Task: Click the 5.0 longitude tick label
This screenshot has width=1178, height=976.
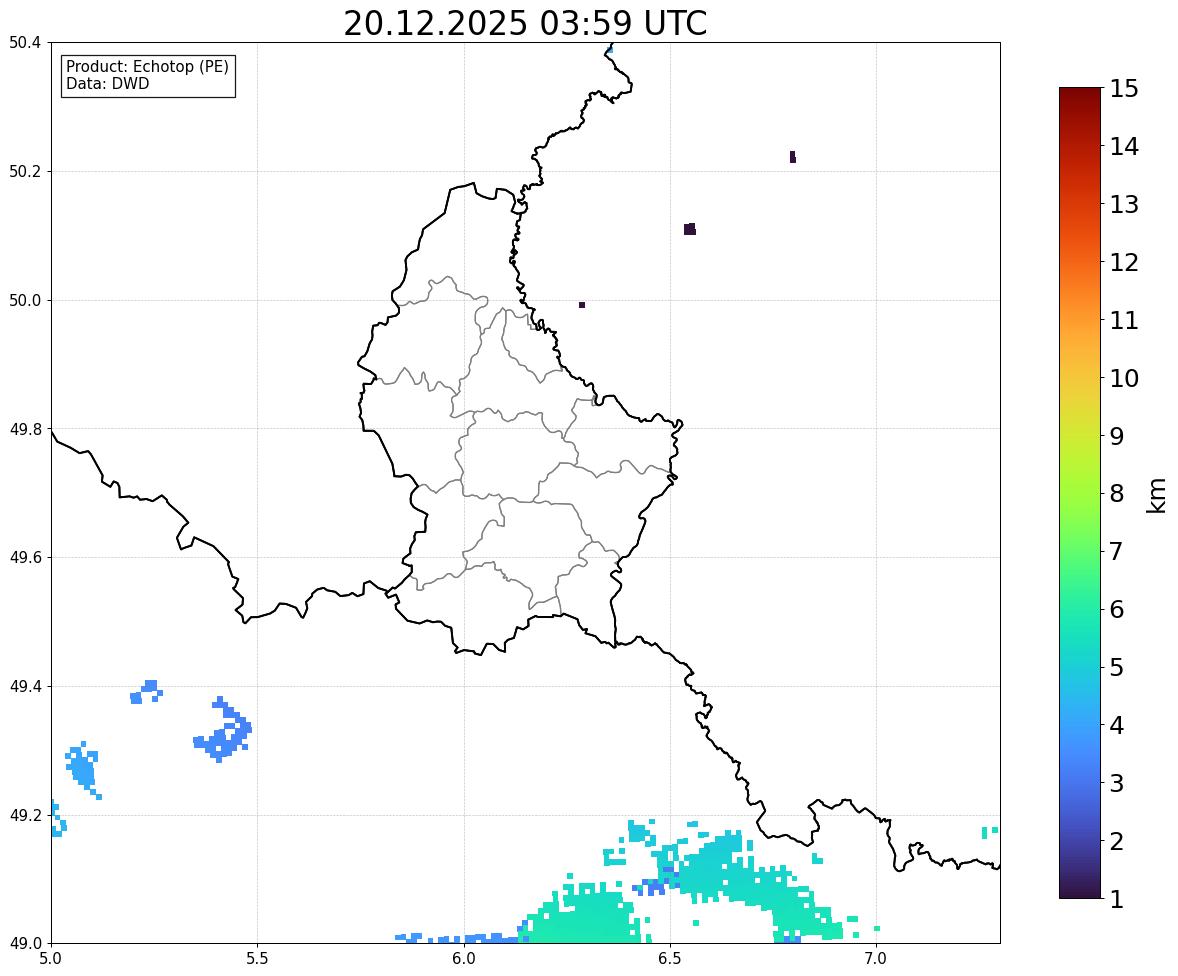Action: (51, 959)
